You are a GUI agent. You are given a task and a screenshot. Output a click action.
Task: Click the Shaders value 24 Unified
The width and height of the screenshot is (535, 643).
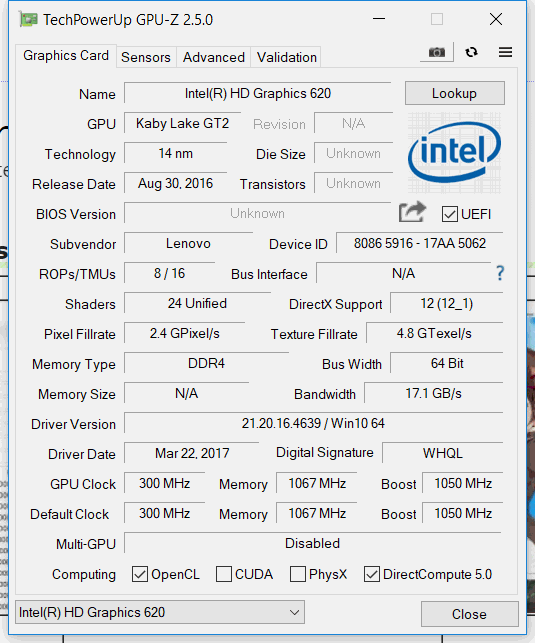(x=197, y=303)
